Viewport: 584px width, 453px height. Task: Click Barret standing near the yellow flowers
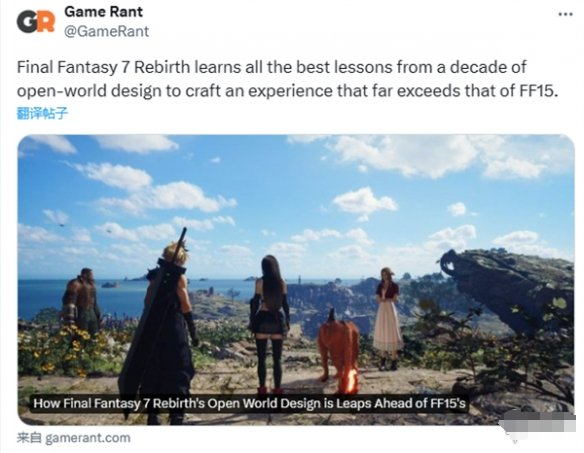tap(80, 300)
